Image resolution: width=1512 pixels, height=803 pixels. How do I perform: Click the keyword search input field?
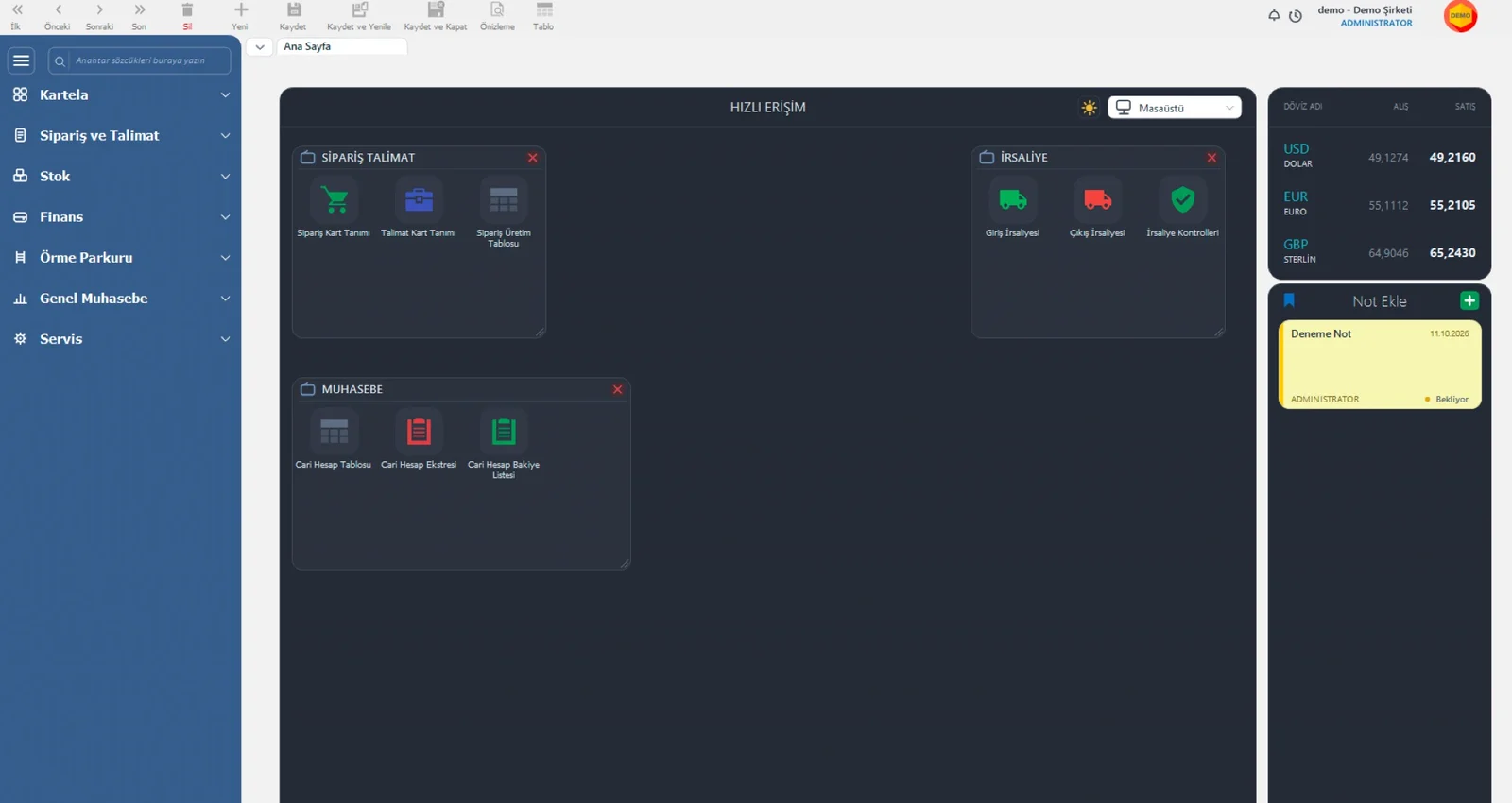click(x=140, y=60)
